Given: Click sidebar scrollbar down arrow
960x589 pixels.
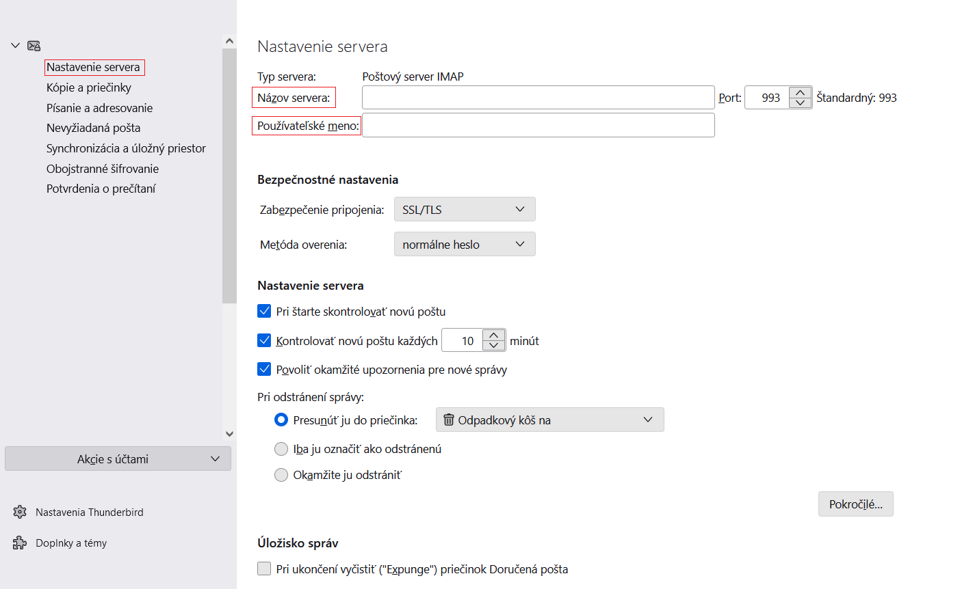Looking at the screenshot, I should (230, 433).
